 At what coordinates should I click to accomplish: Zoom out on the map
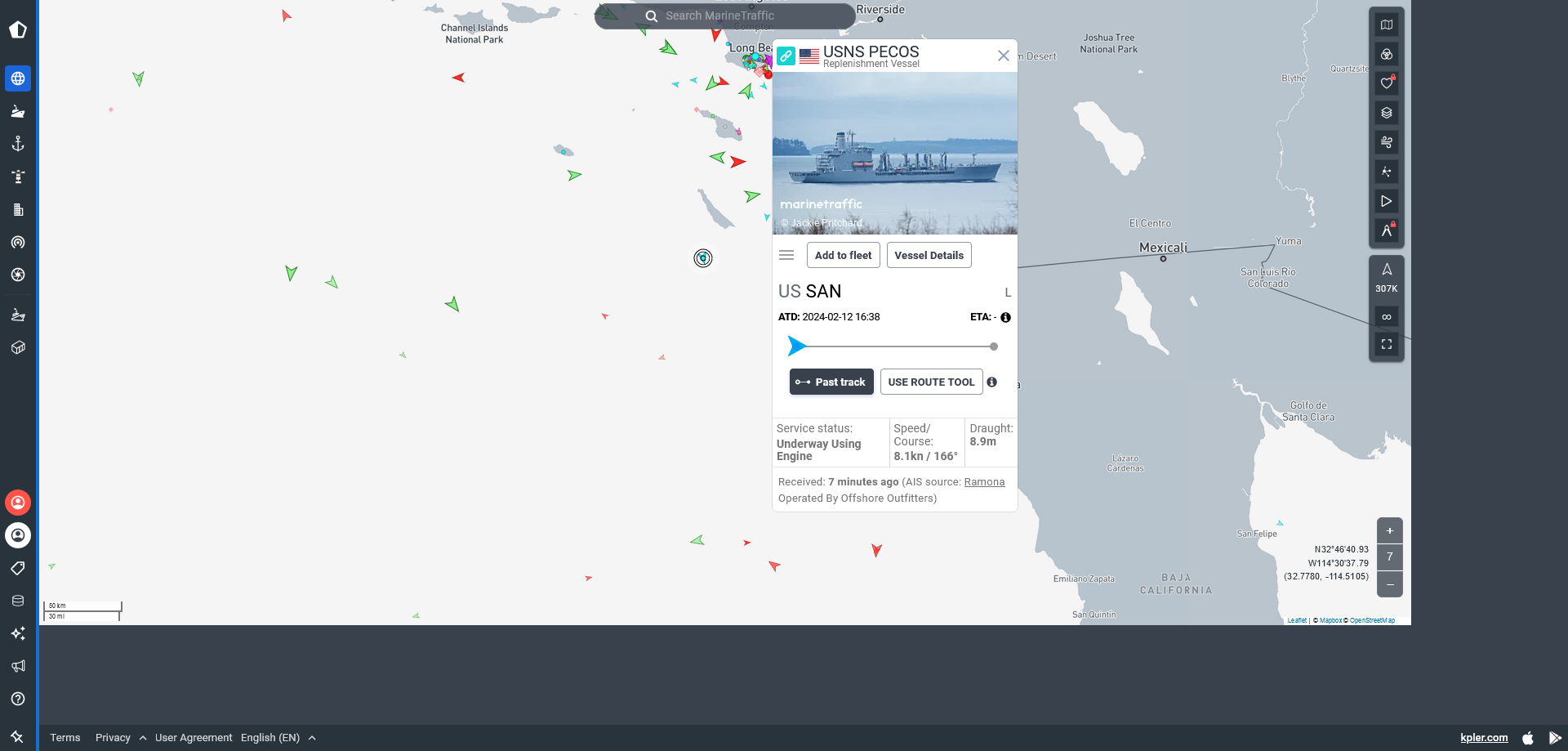click(1390, 584)
